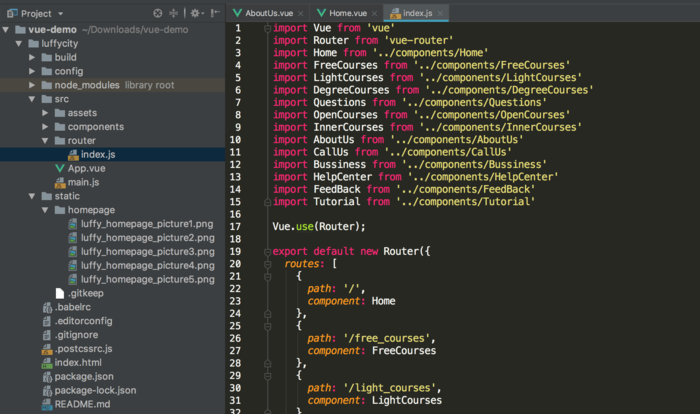Open package.json in the project tree
Screen dimensions: 700x414
(83, 376)
